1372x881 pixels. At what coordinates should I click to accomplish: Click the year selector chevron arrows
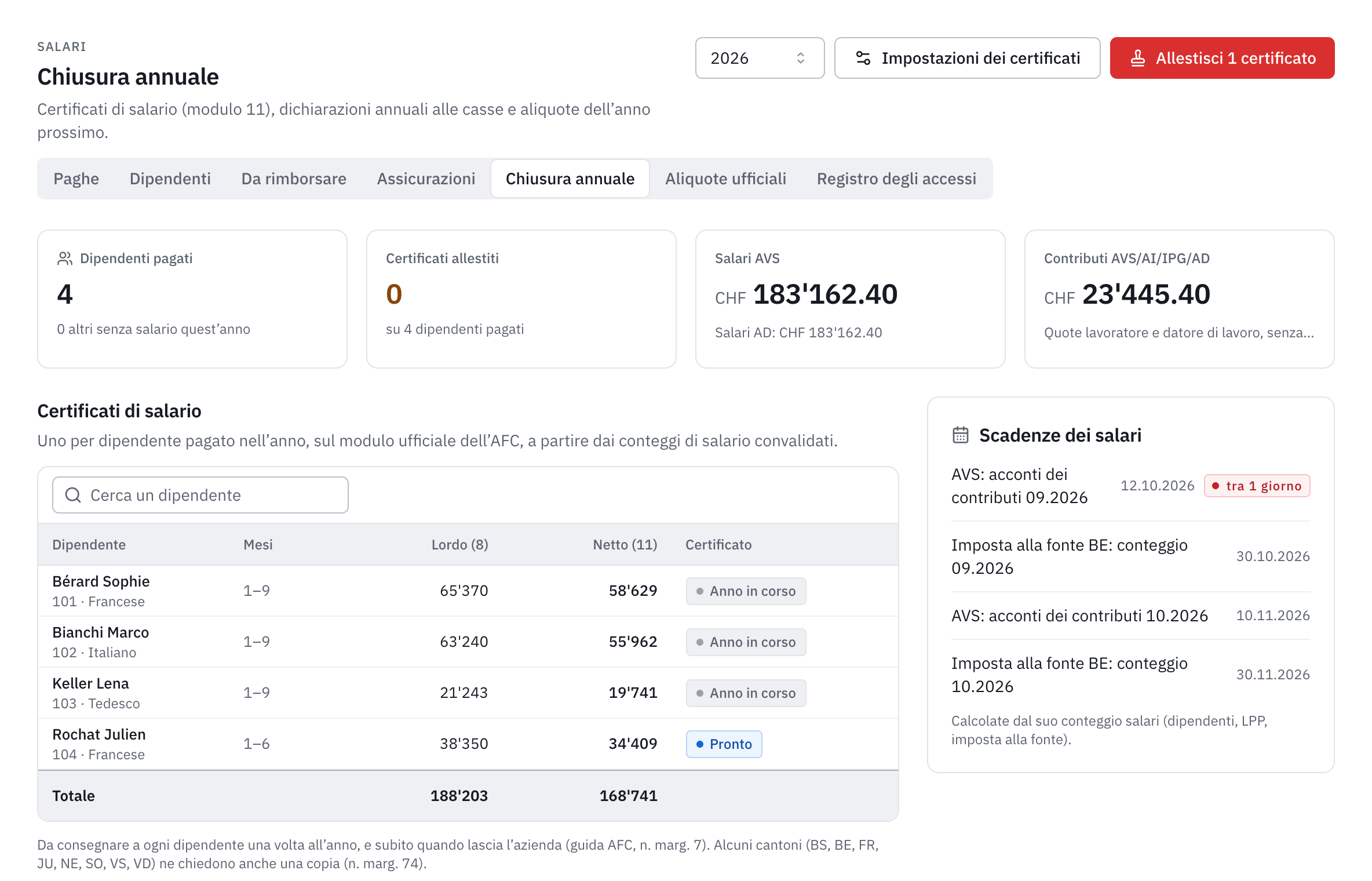point(801,58)
